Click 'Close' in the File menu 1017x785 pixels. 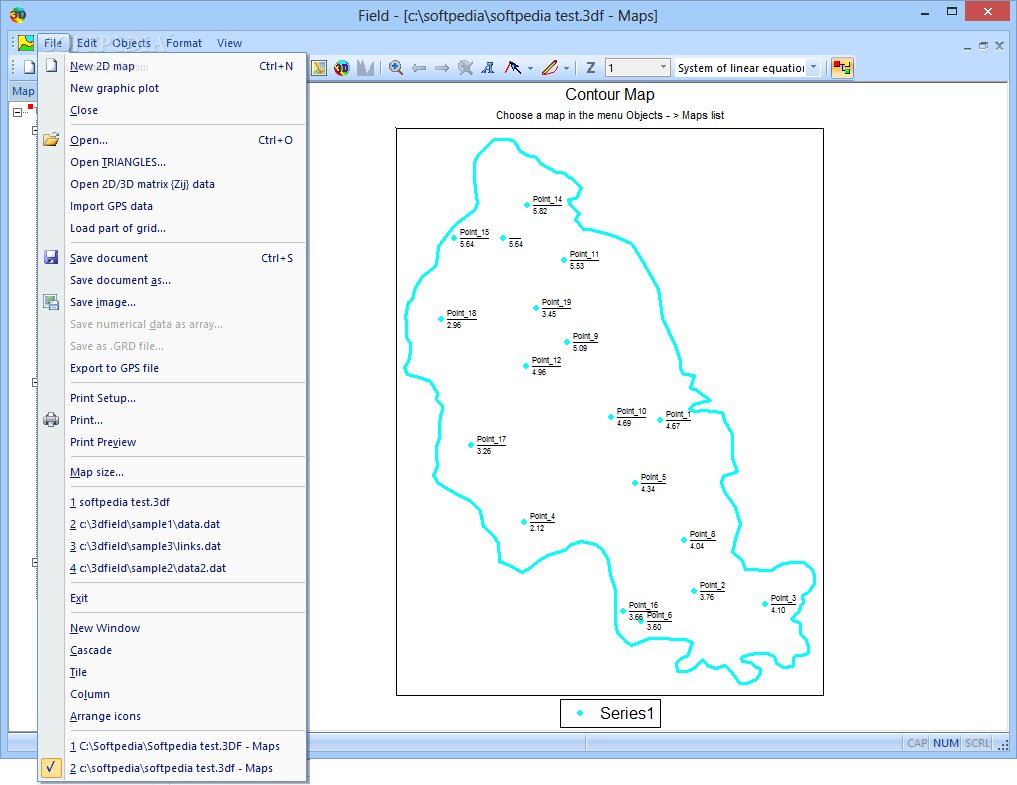(171, 110)
